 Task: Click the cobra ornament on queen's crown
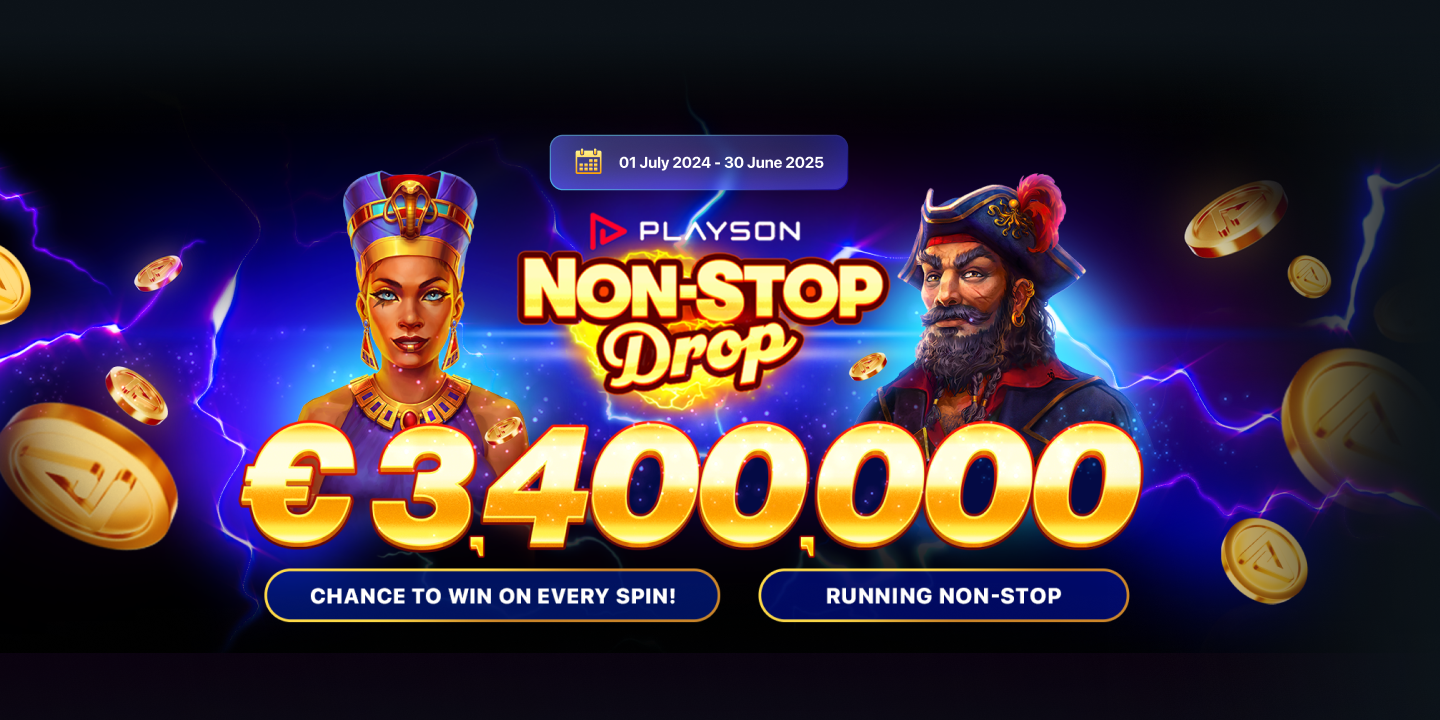(x=410, y=201)
